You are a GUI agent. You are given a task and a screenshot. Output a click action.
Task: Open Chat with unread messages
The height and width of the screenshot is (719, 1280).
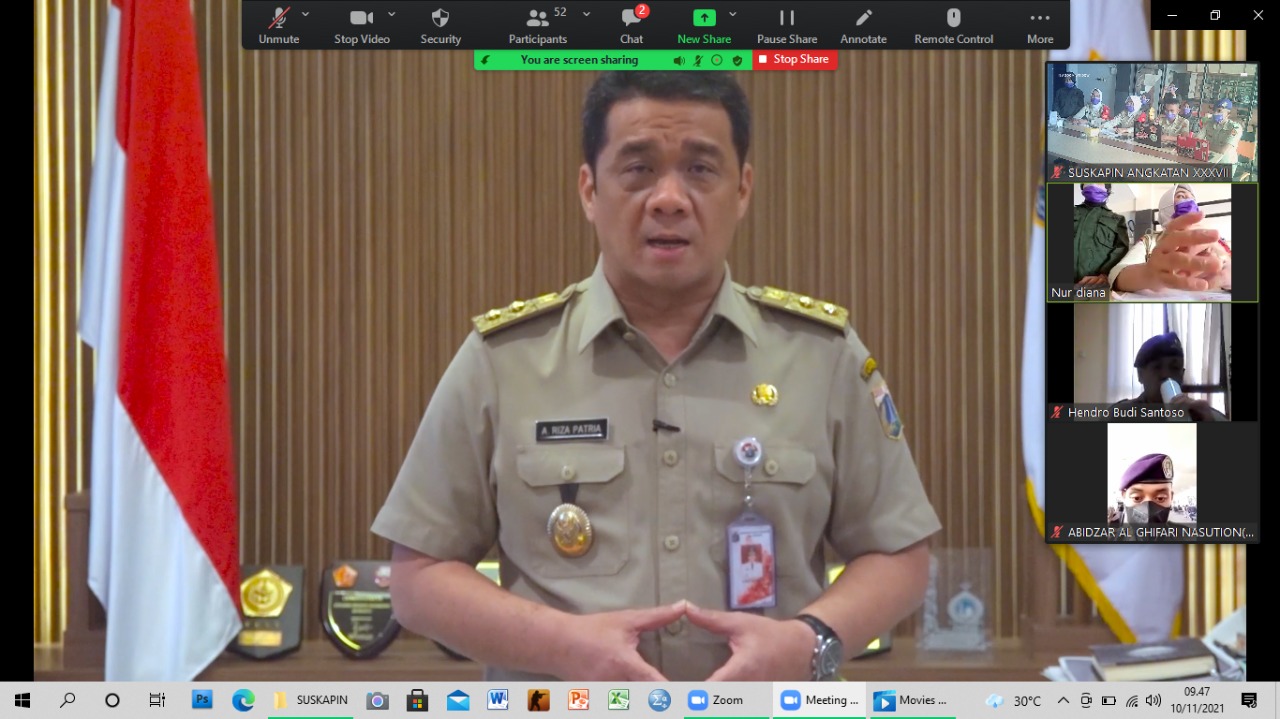point(631,25)
